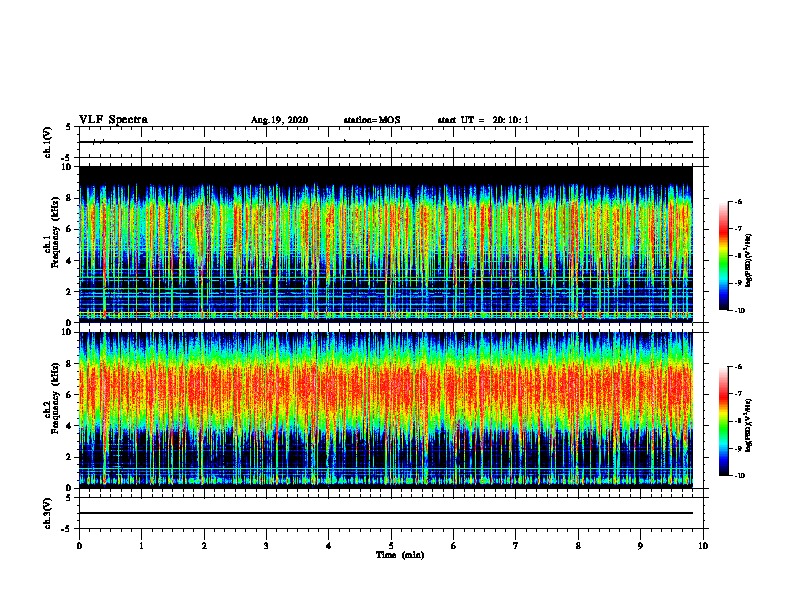This screenshot has width=792, height=612.
Task: Click the "1" tick on the Time axis
Action: tap(141, 546)
